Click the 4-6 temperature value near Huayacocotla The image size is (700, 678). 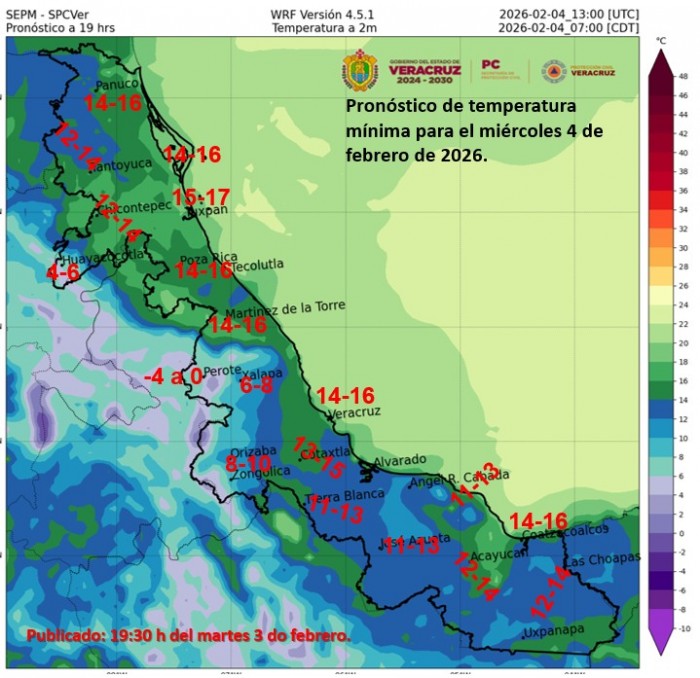[63, 272]
